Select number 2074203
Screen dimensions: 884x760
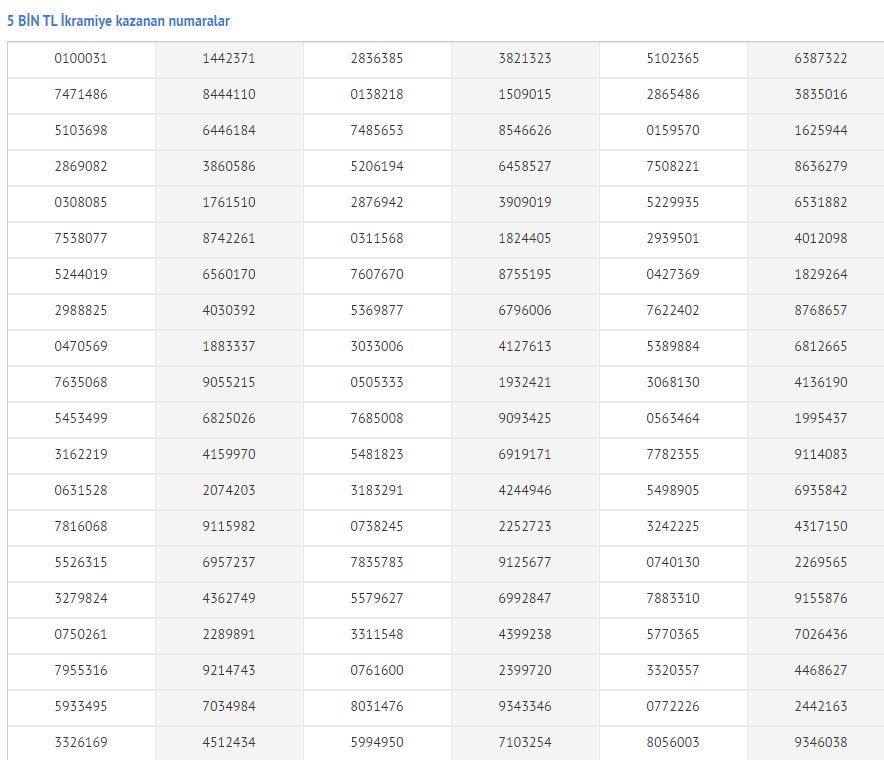click(229, 491)
